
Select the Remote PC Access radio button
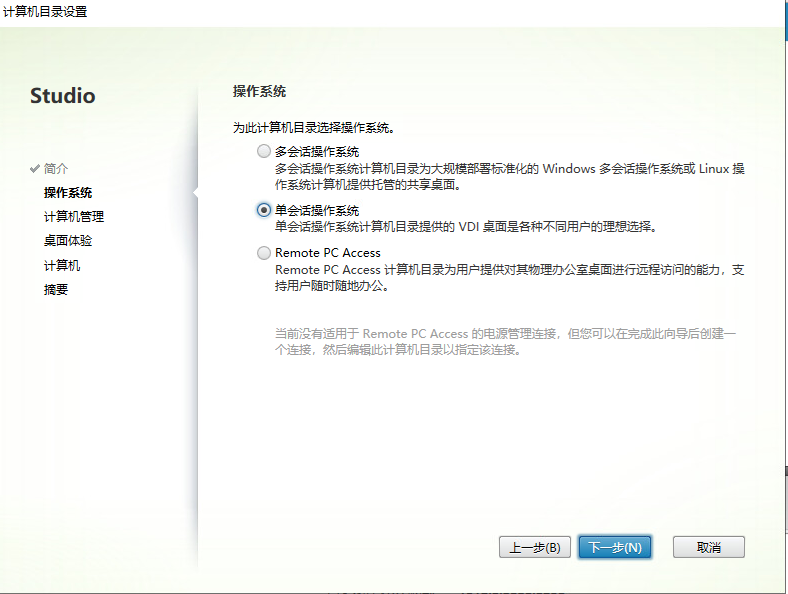(264, 253)
